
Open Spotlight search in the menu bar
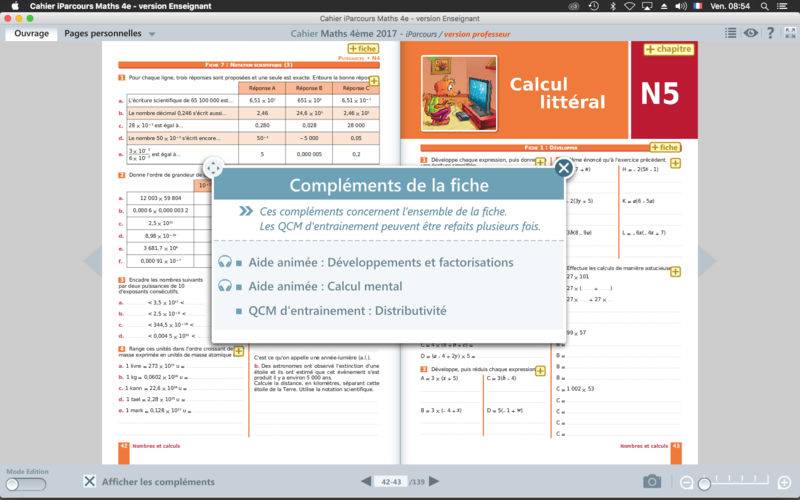[x=764, y=6]
